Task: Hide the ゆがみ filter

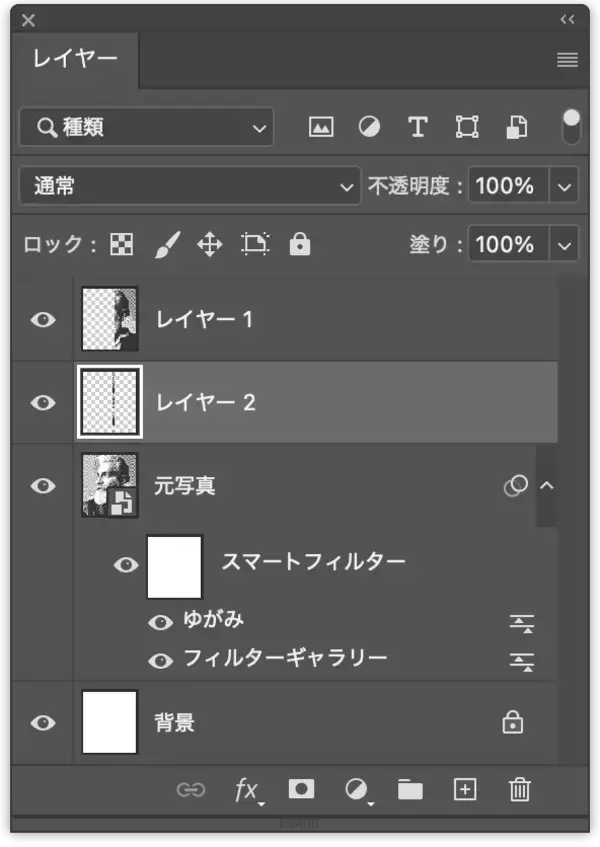Action: pos(160,622)
